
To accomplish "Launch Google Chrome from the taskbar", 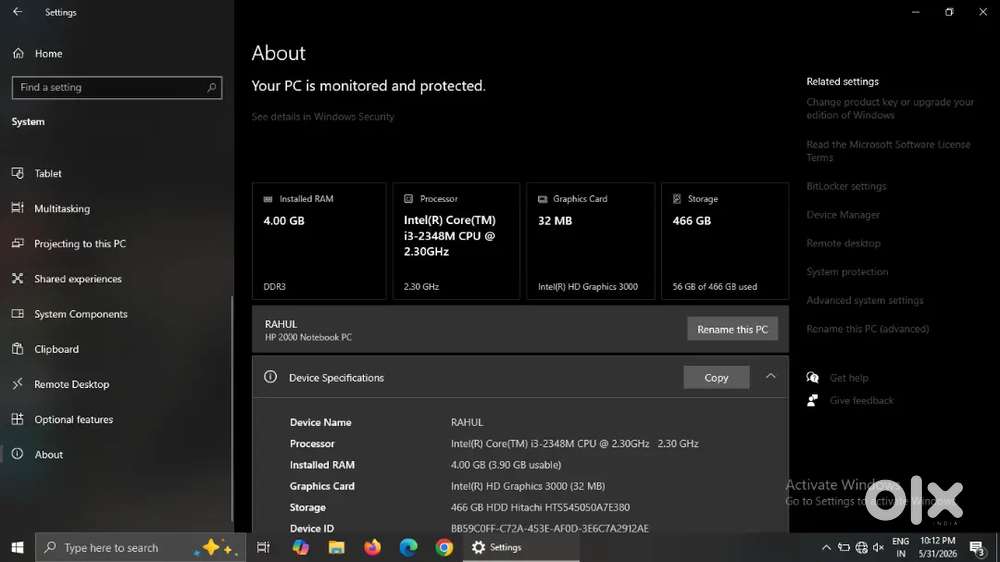I will pyautogui.click(x=445, y=547).
